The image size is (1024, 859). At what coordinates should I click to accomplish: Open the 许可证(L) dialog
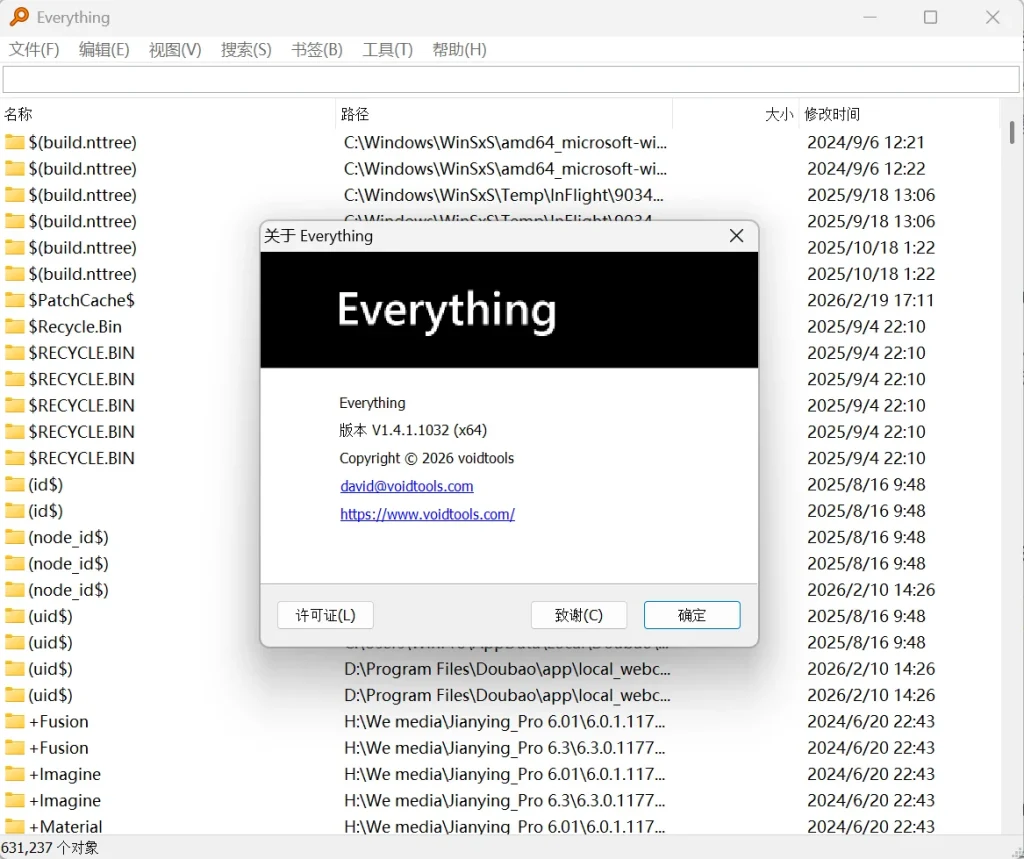coord(325,615)
